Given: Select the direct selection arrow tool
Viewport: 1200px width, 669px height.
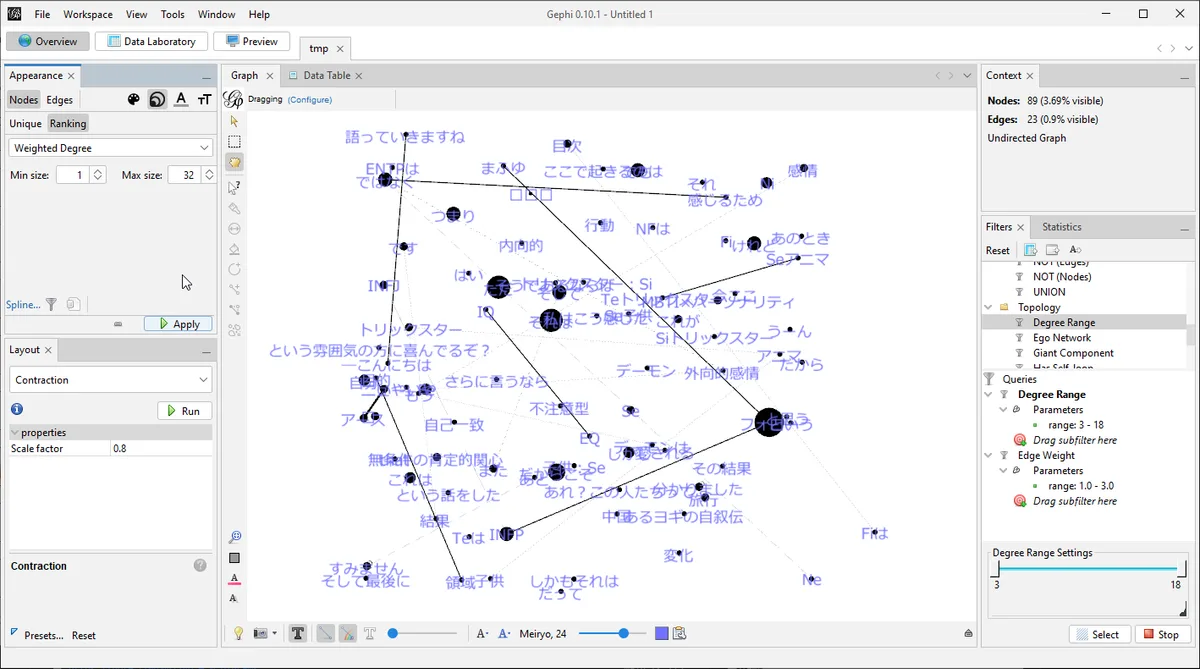Looking at the screenshot, I should [234, 121].
